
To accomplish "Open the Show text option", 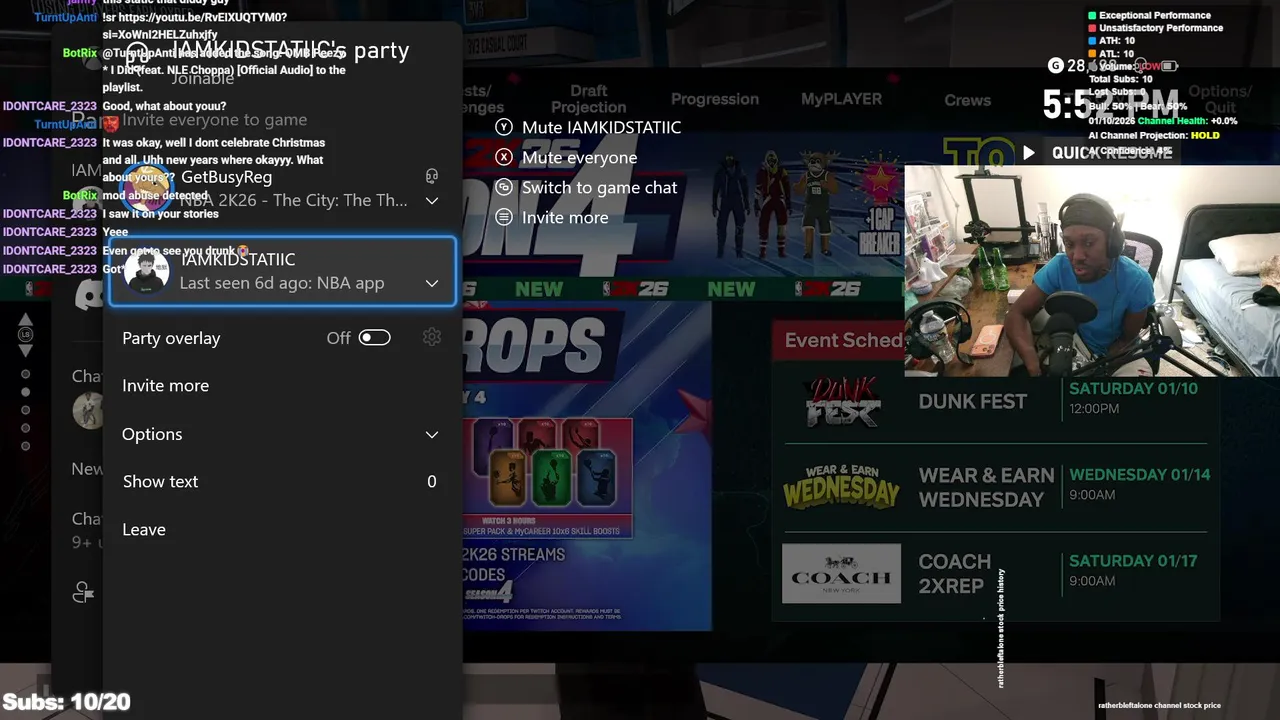I will click(280, 482).
